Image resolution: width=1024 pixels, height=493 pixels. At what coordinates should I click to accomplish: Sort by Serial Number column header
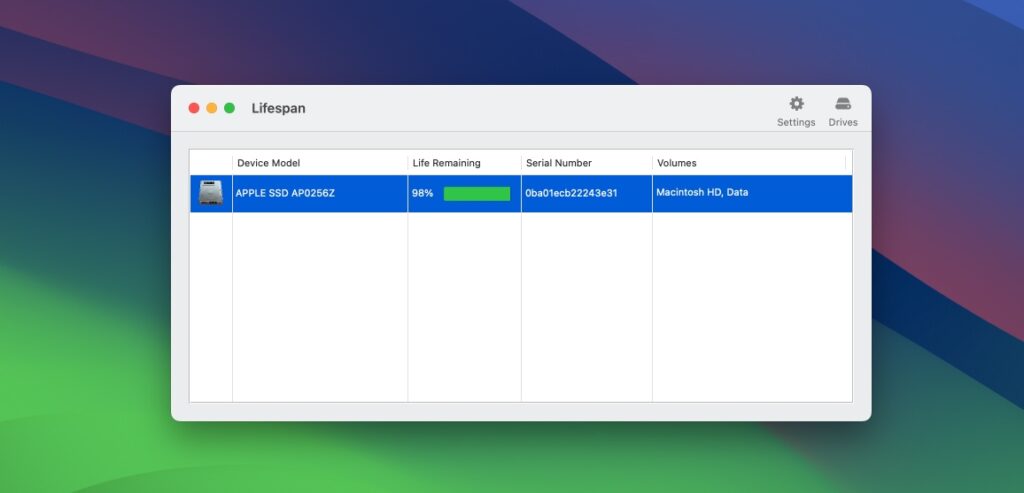586,163
